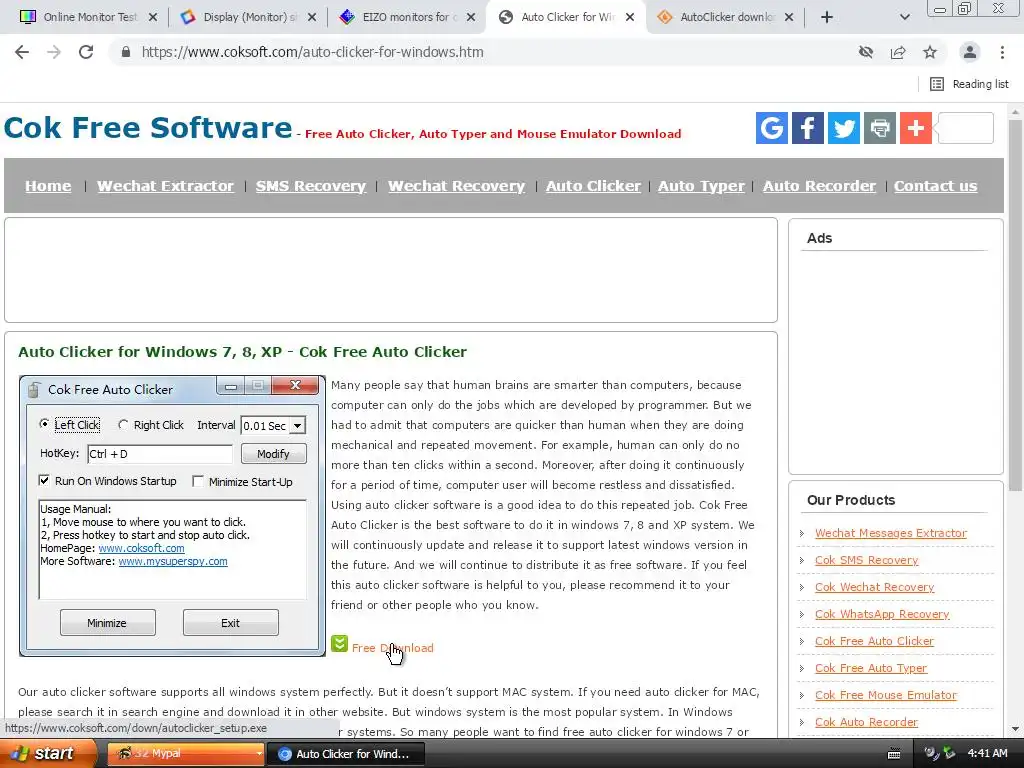Image resolution: width=1024 pixels, height=768 pixels.
Task: Open Cok Free Auto Typer product link
Action: click(x=871, y=668)
